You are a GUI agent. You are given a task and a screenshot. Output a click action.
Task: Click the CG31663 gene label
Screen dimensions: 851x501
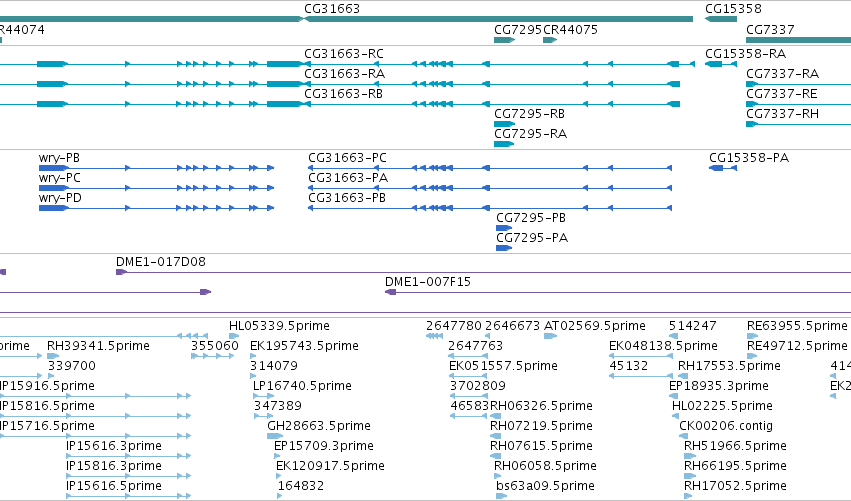point(332,9)
